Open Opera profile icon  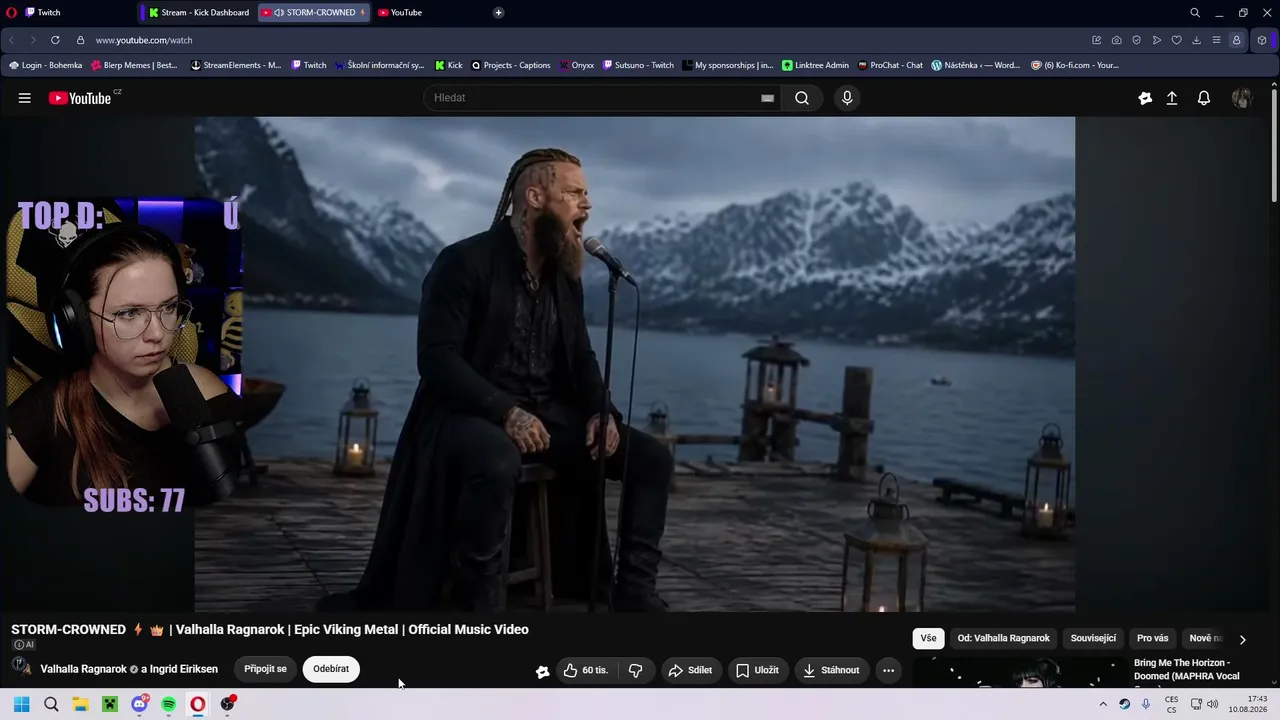(1236, 40)
